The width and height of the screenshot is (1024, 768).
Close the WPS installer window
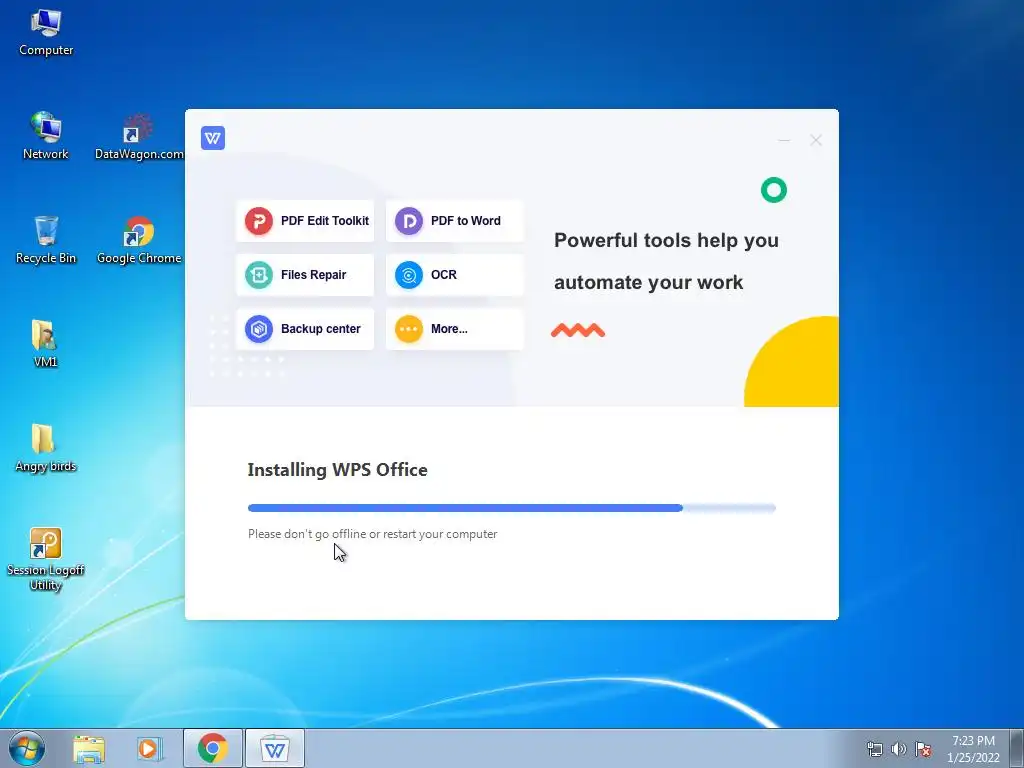[816, 140]
